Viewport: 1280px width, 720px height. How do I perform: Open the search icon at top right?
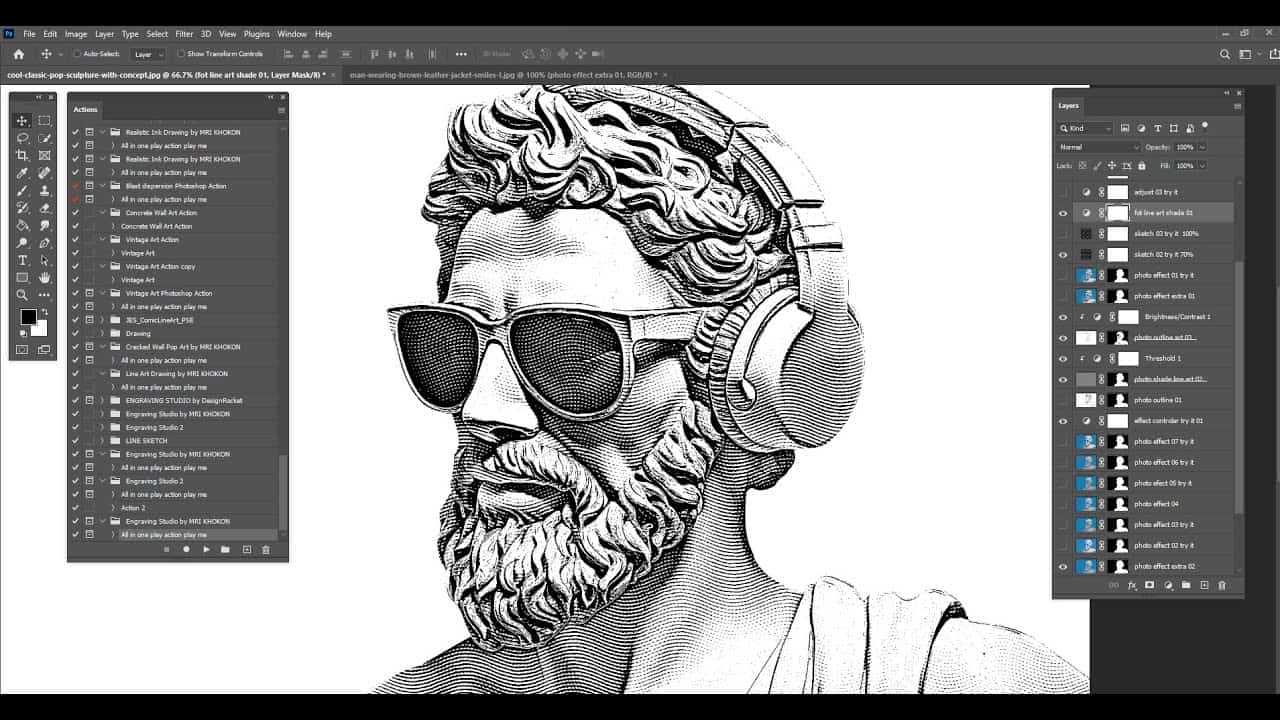click(x=1225, y=54)
